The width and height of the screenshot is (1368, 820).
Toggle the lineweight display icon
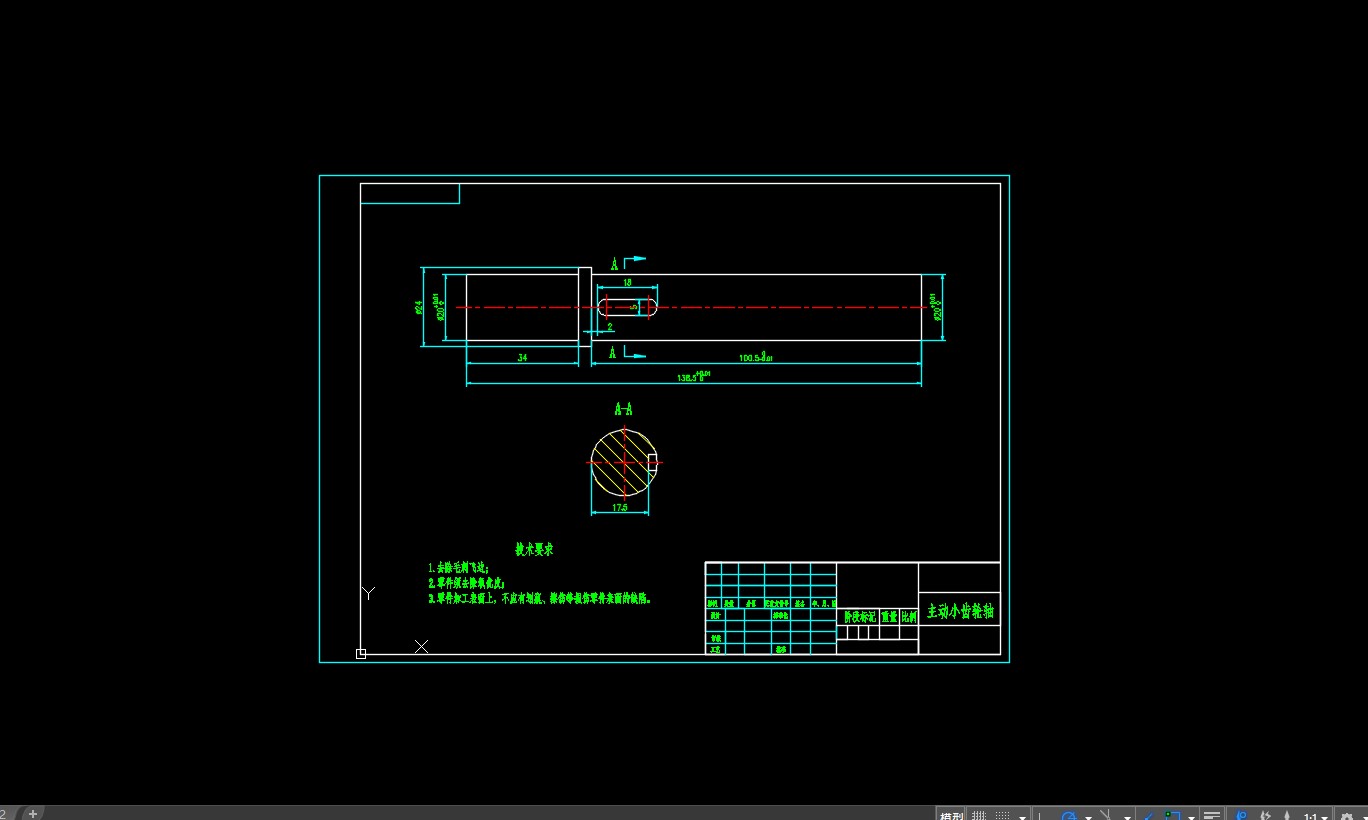tap(1212, 812)
